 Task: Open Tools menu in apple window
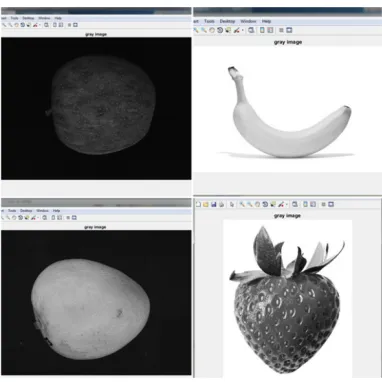point(15,18)
